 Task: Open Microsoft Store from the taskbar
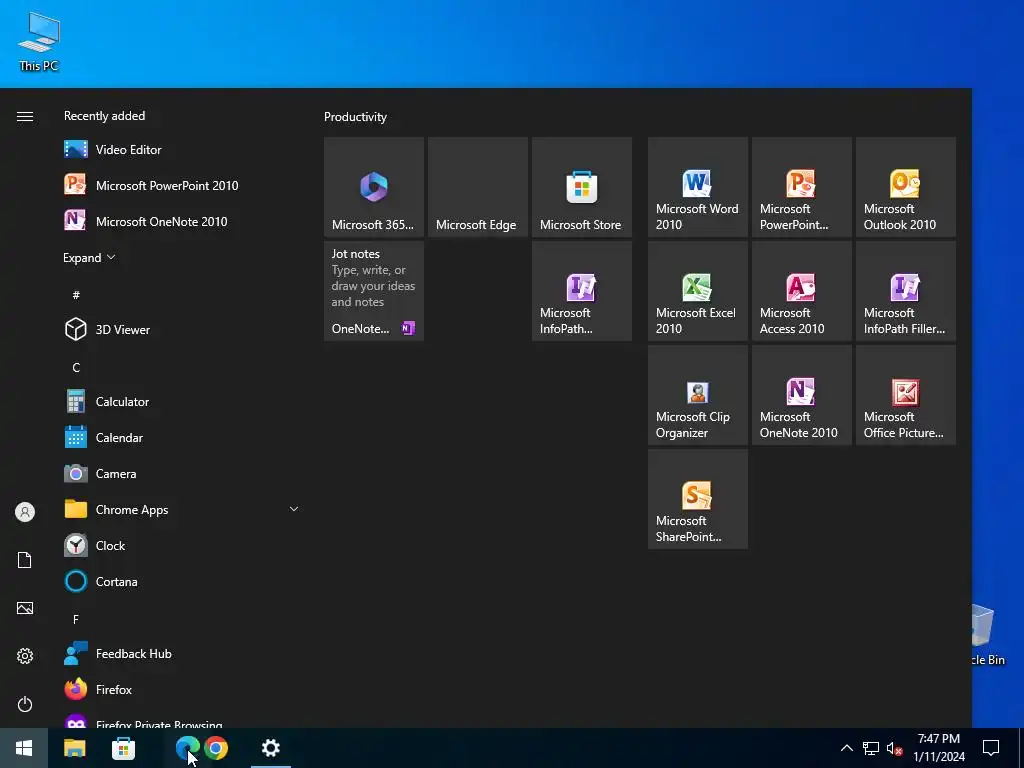click(123, 748)
